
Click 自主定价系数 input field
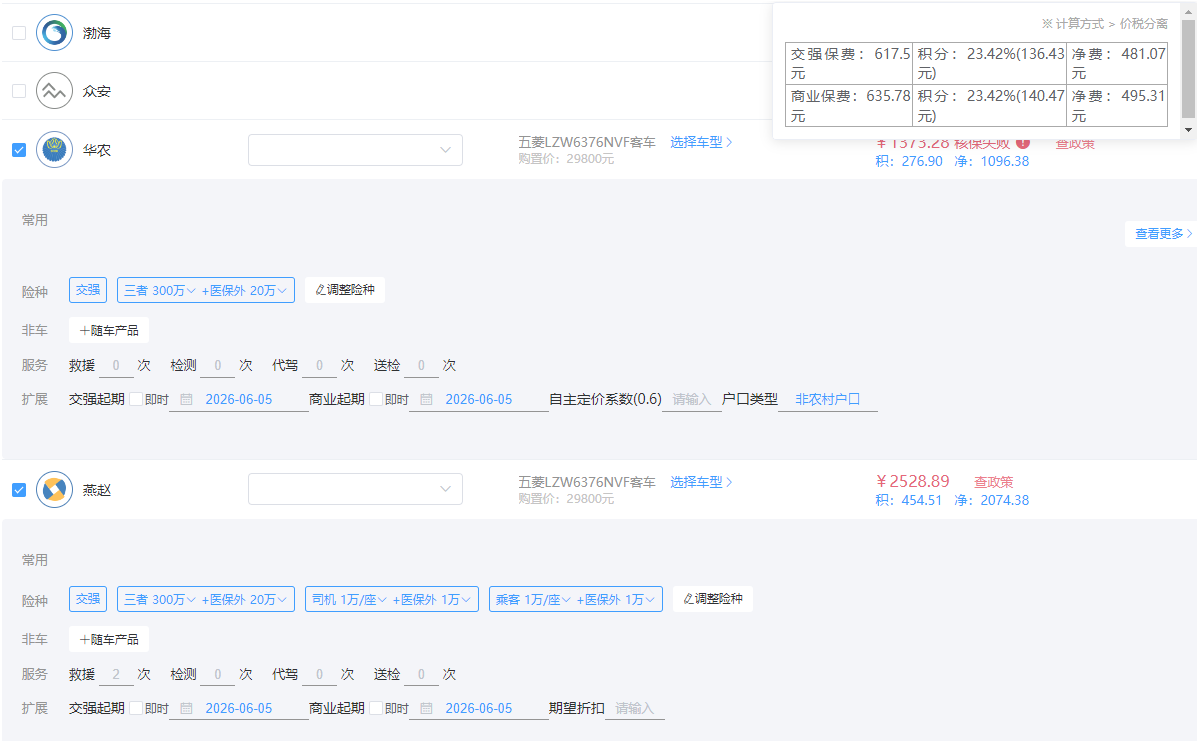(x=692, y=399)
